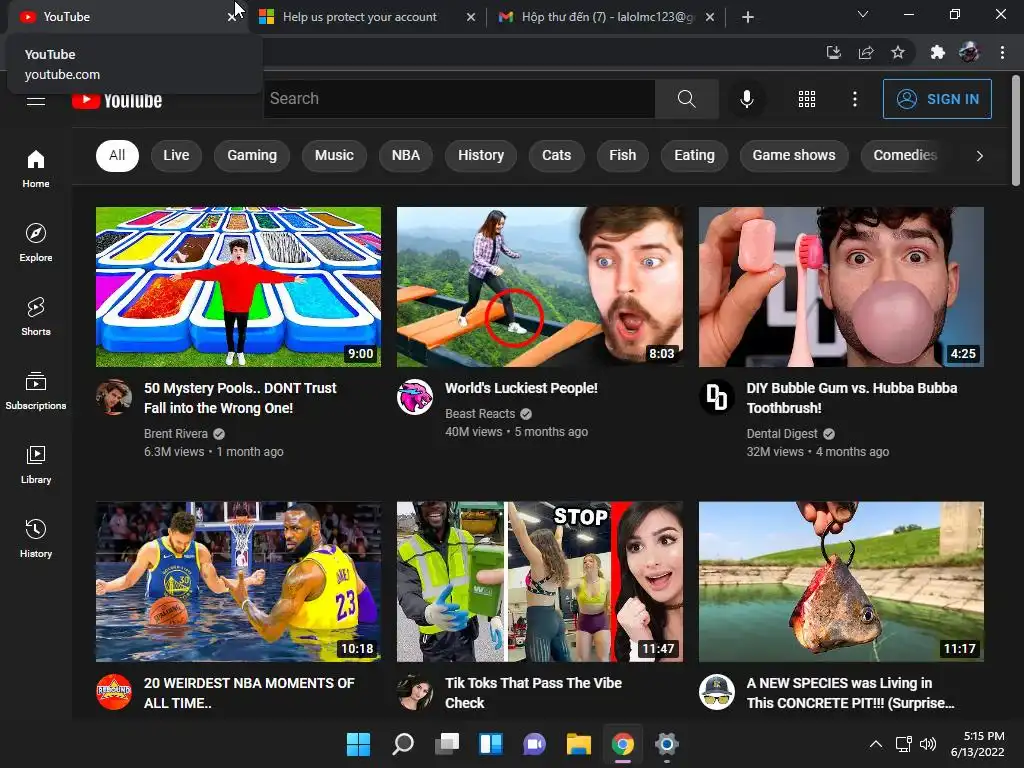
Task: Select the NBA filter chip
Action: [x=406, y=155]
